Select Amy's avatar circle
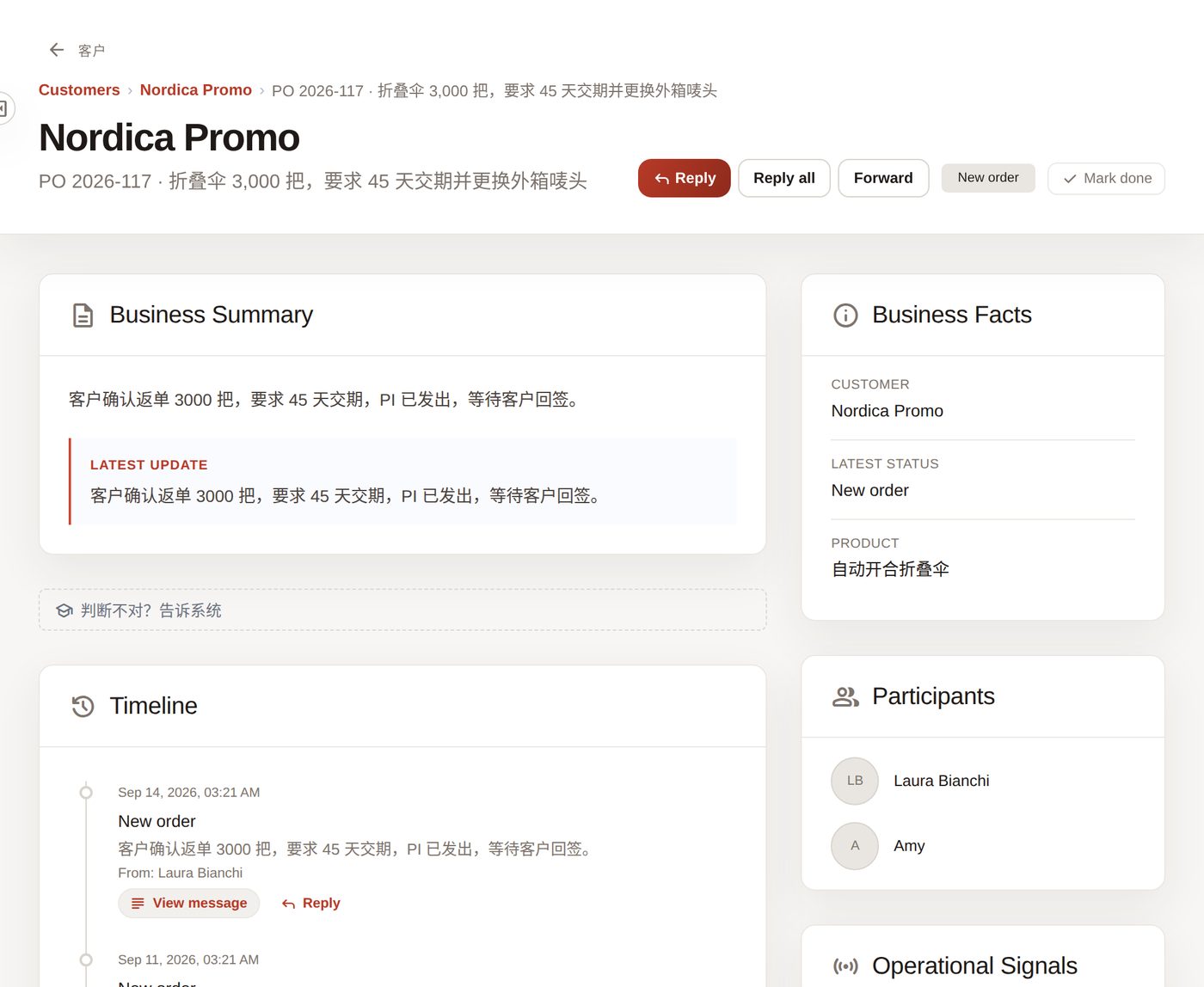This screenshot has height=987, width=1204. click(855, 846)
